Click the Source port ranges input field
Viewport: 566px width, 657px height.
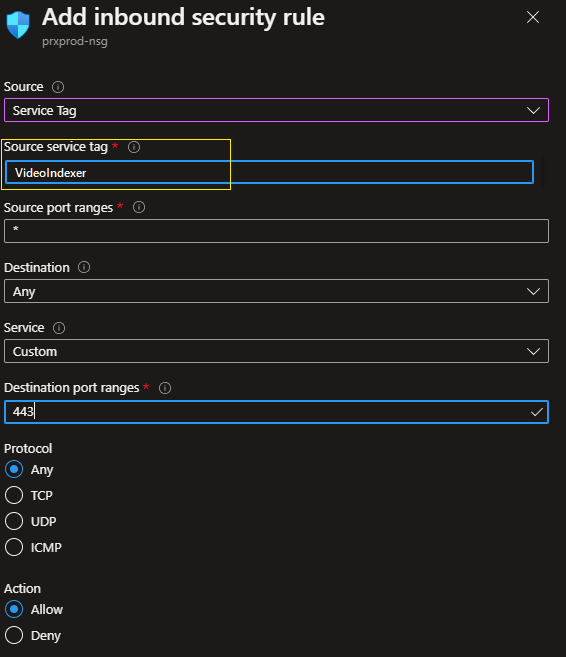point(277,231)
